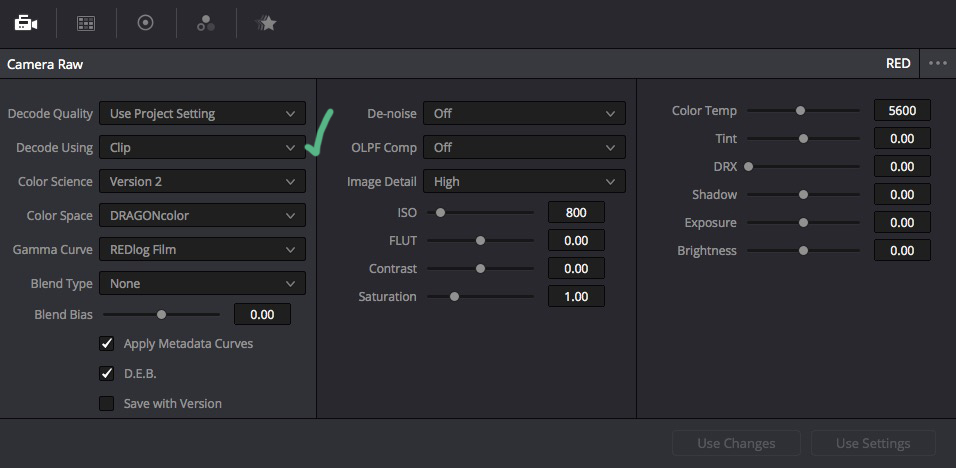Screen dimensions: 956x468
Task: Open the OLPF Comp dropdown
Action: (x=524, y=147)
